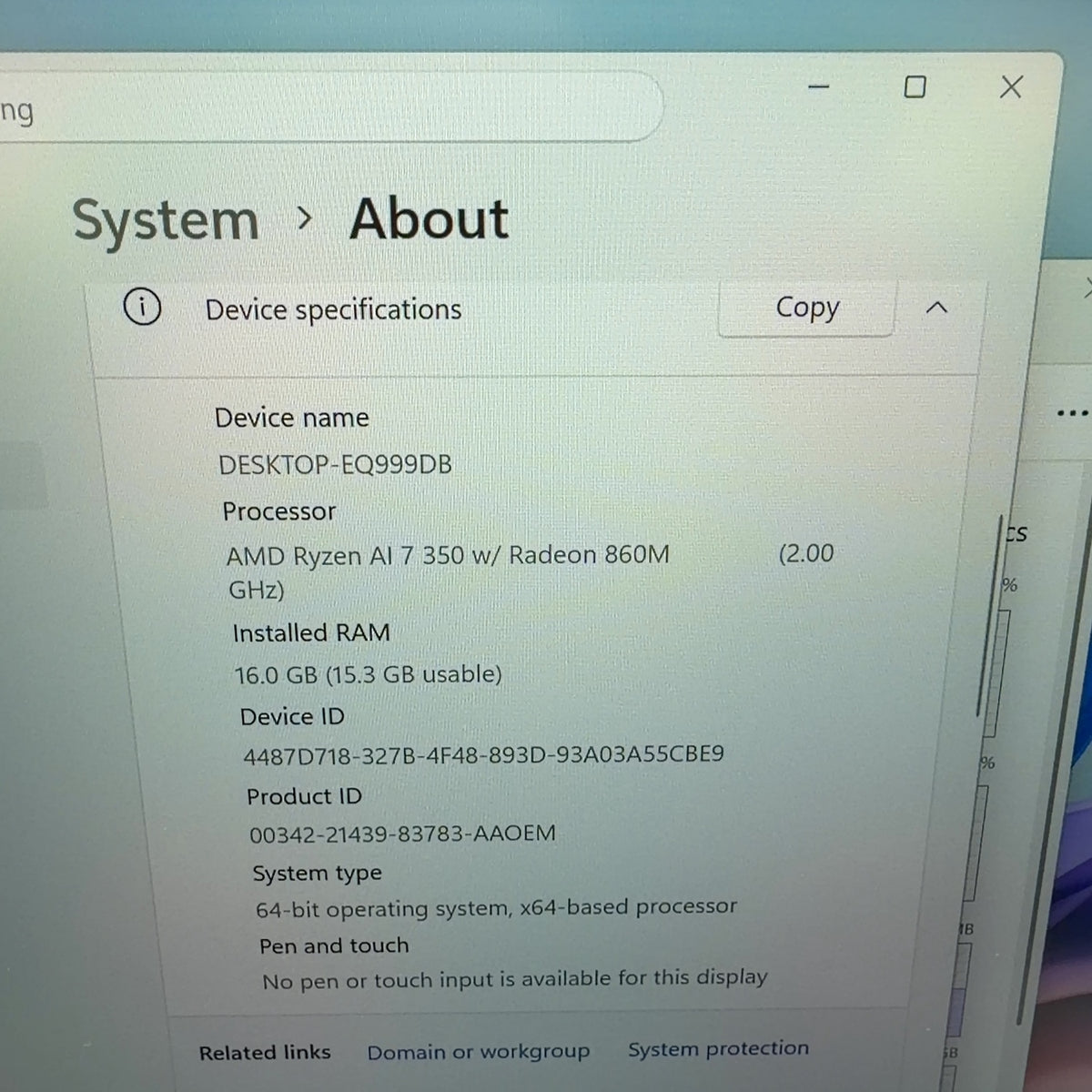Copy the device specifications
The height and width of the screenshot is (1092, 1092).
806,308
